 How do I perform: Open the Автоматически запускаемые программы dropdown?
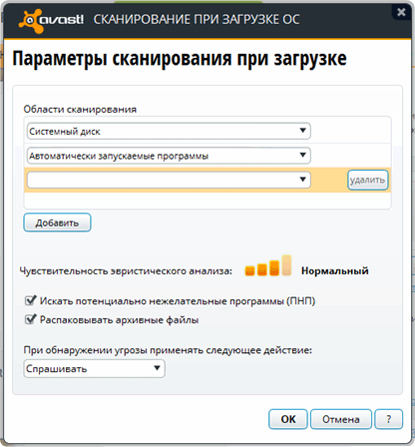(169, 155)
